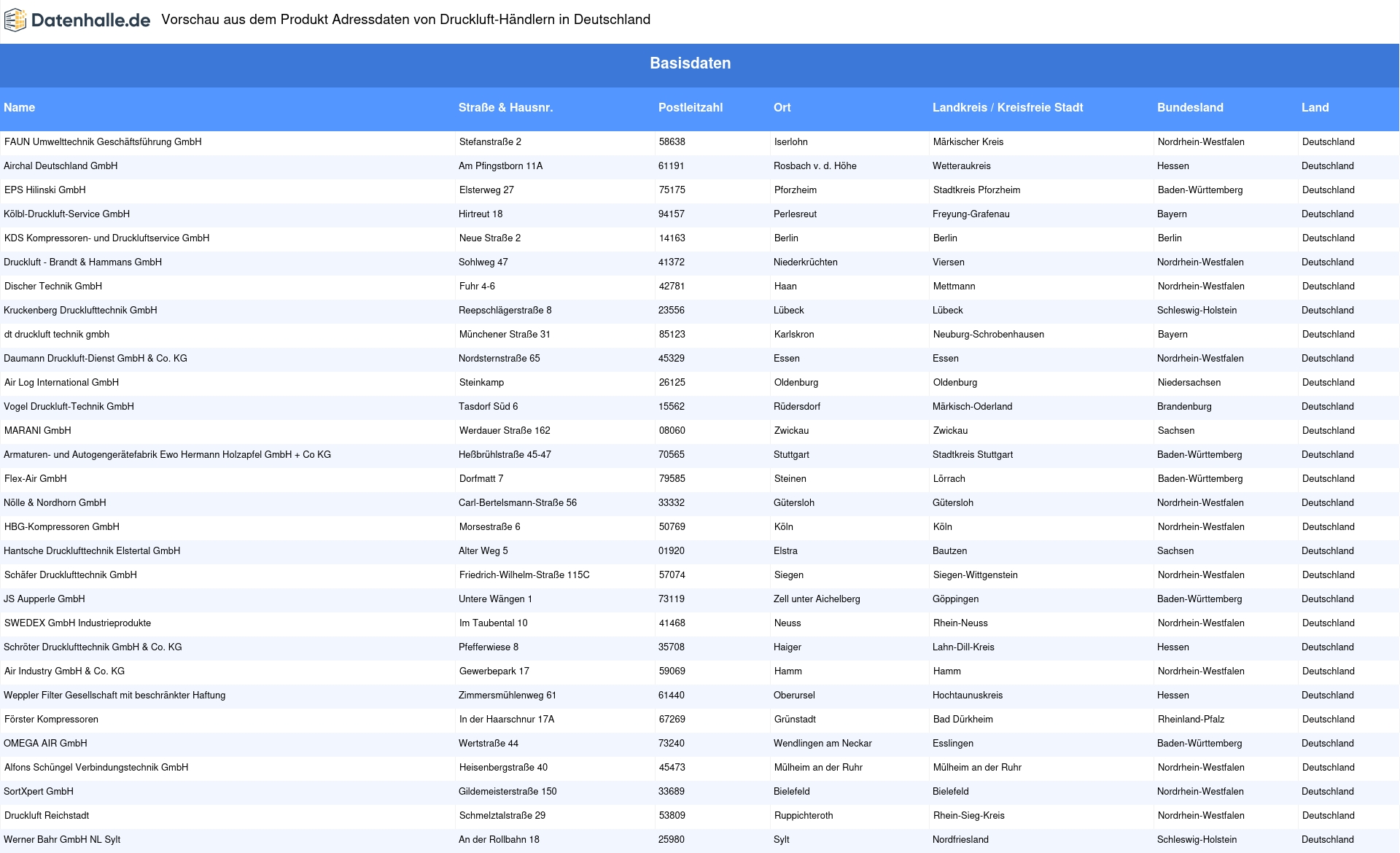Screen dimensions: 1400x853
Task: Select city Zell unter Aichelberg
Action: click(x=817, y=599)
